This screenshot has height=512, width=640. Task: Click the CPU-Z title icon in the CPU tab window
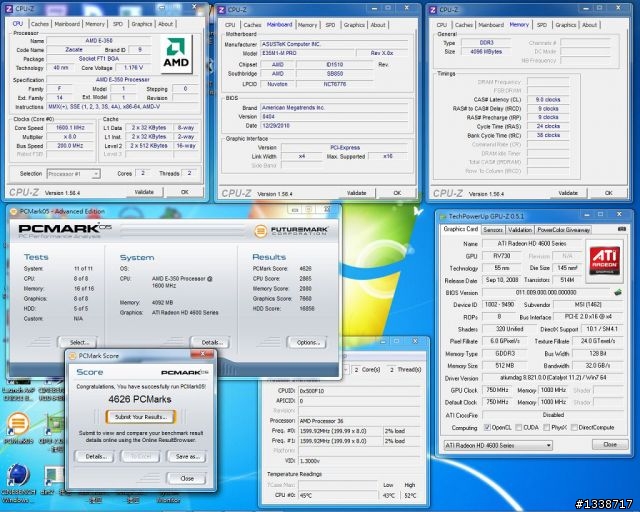click(9, 8)
